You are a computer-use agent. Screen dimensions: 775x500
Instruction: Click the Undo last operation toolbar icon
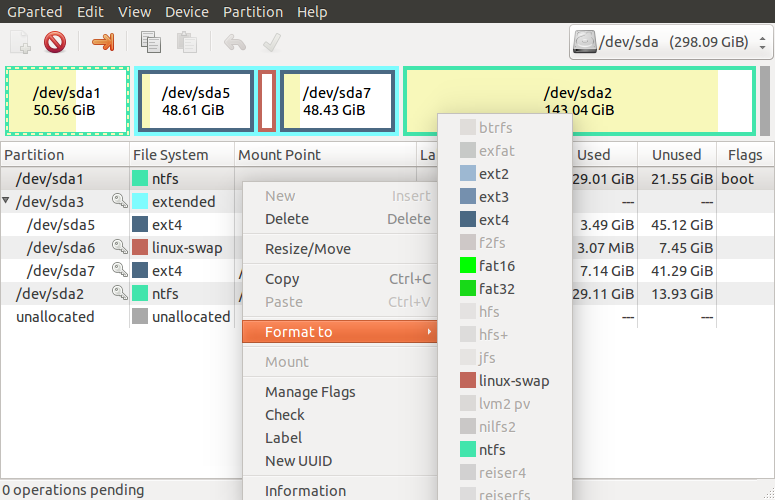click(x=235, y=42)
